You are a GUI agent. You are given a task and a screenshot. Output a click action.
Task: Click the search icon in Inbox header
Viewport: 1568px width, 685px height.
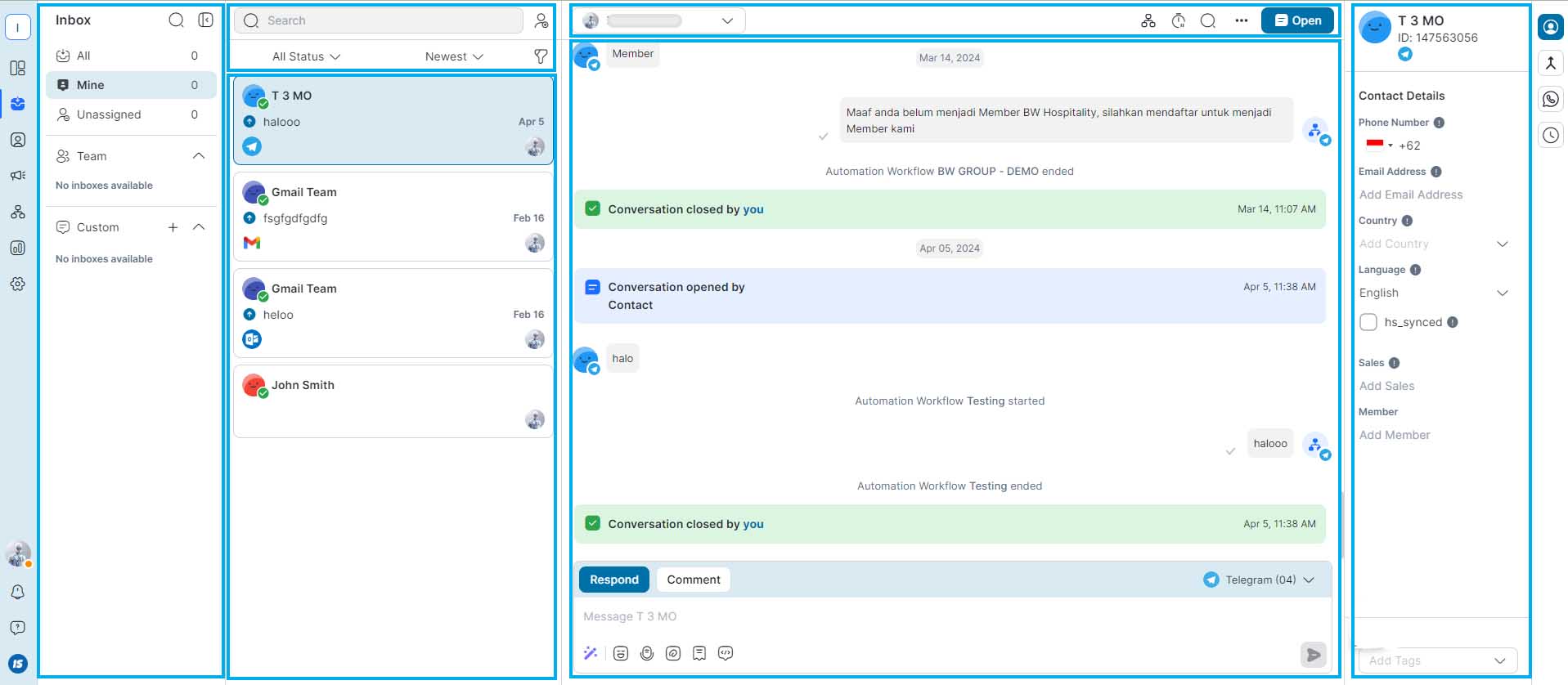(176, 20)
